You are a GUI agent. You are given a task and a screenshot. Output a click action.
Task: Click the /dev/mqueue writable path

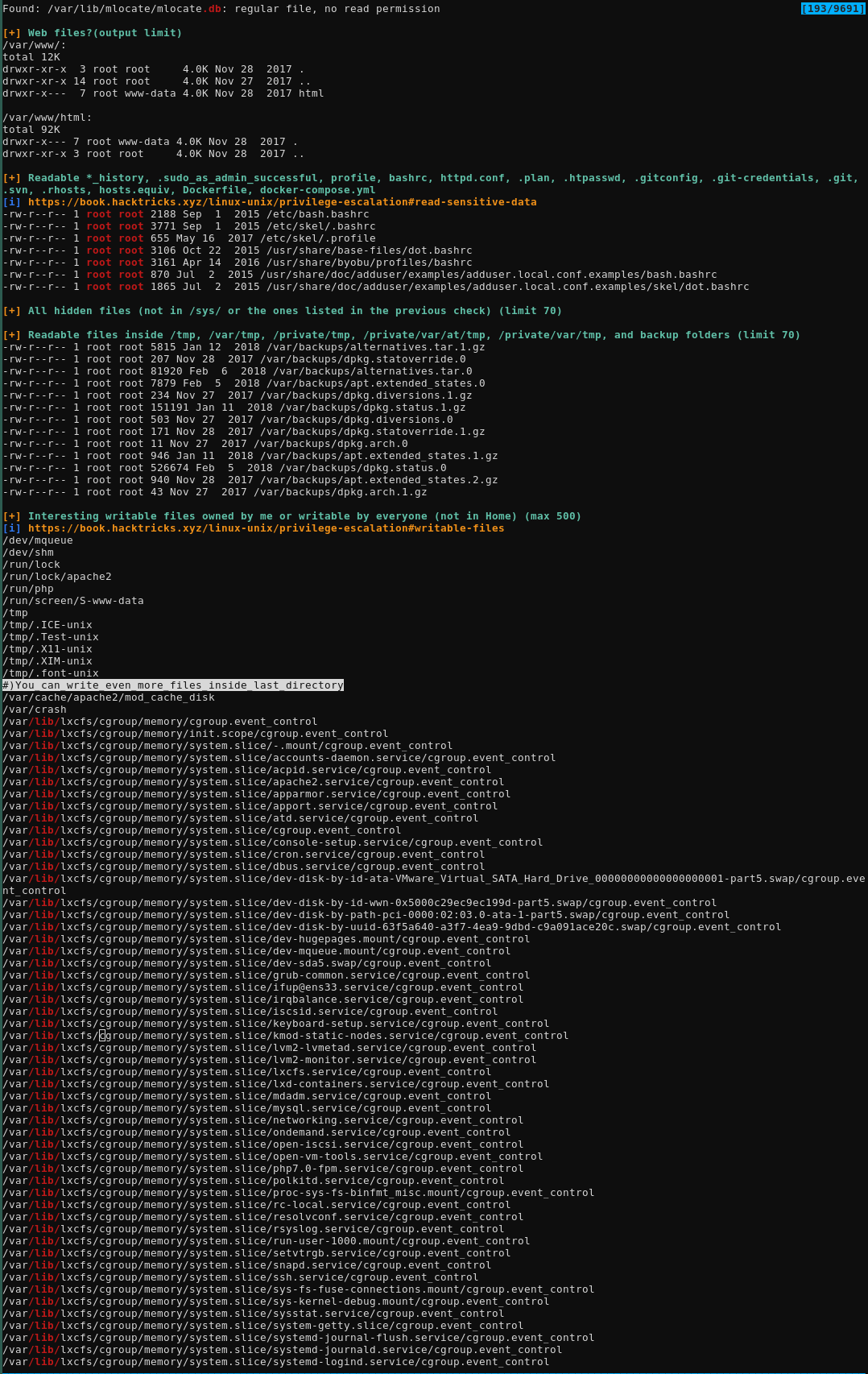coord(38,540)
